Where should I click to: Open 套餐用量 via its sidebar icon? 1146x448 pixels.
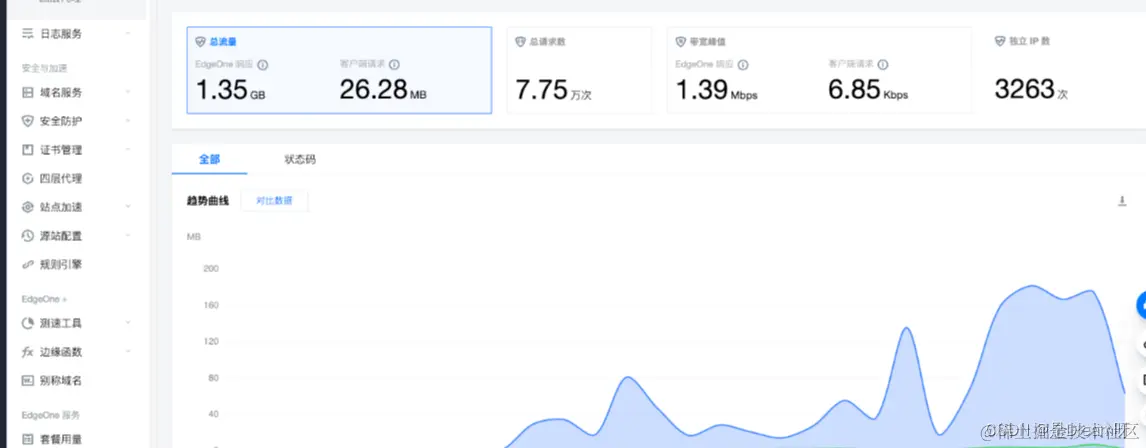coord(28,439)
